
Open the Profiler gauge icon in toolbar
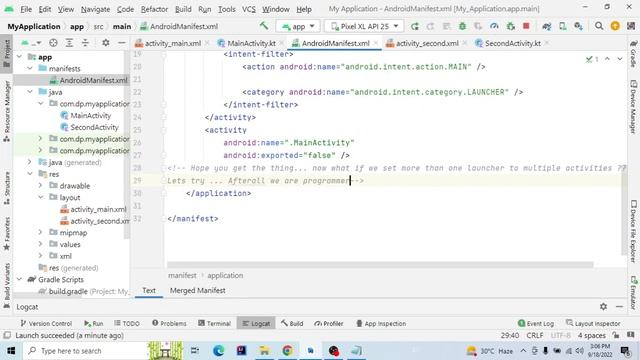point(494,26)
